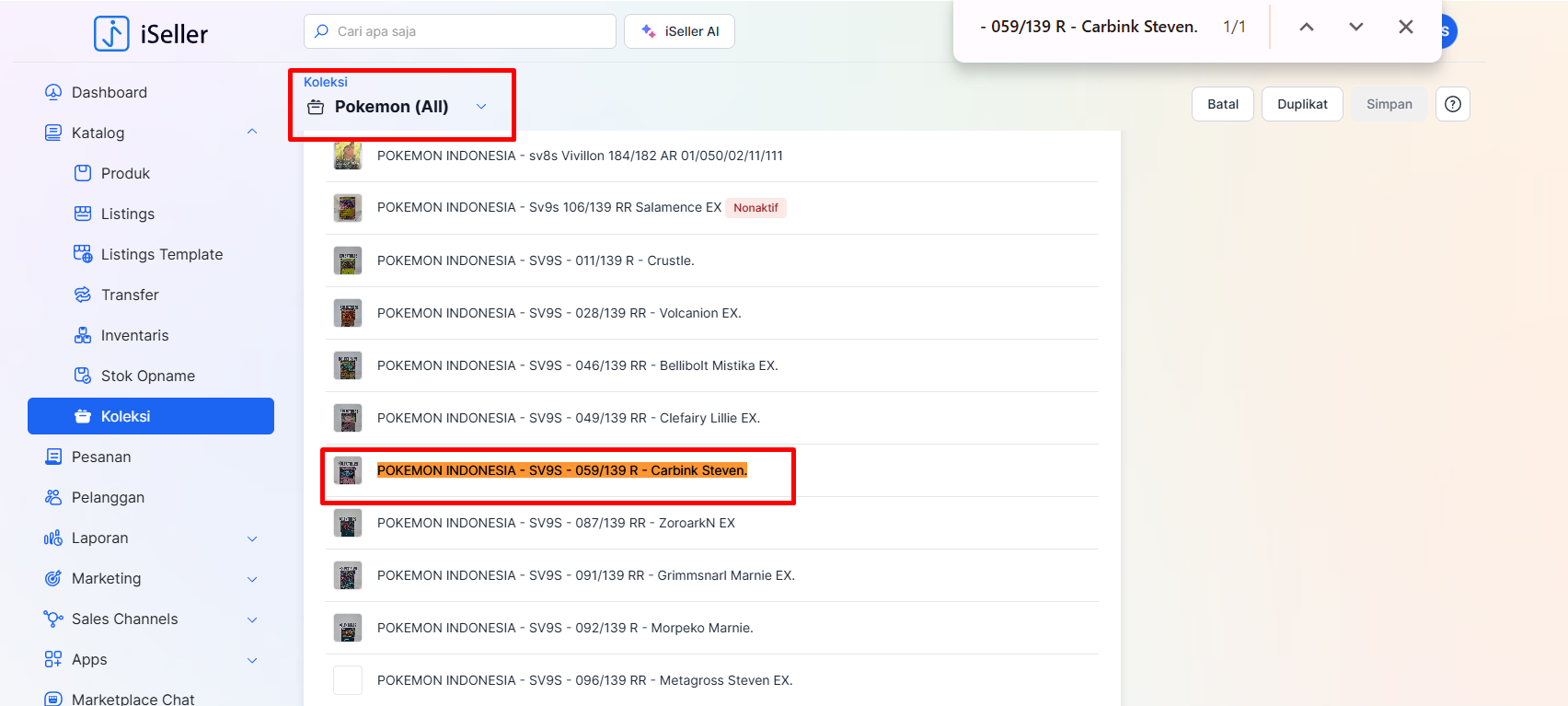The height and width of the screenshot is (706, 1568).
Task: Select the Sv9s 106/139 RR Salamence EX row
Action: [712, 208]
